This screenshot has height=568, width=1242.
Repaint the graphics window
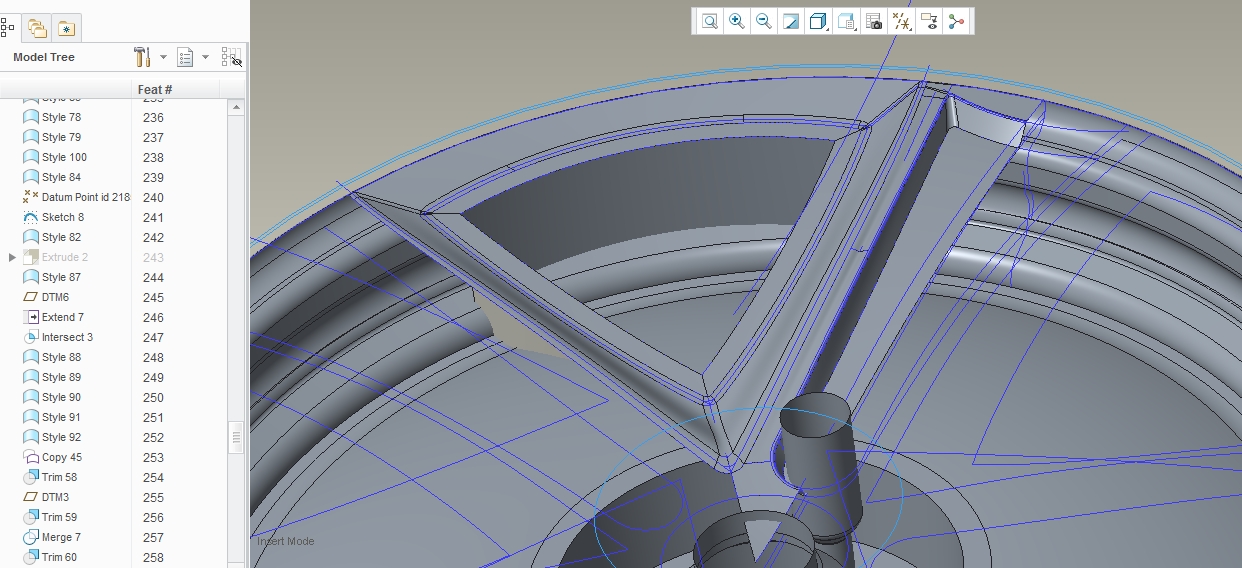[x=791, y=21]
